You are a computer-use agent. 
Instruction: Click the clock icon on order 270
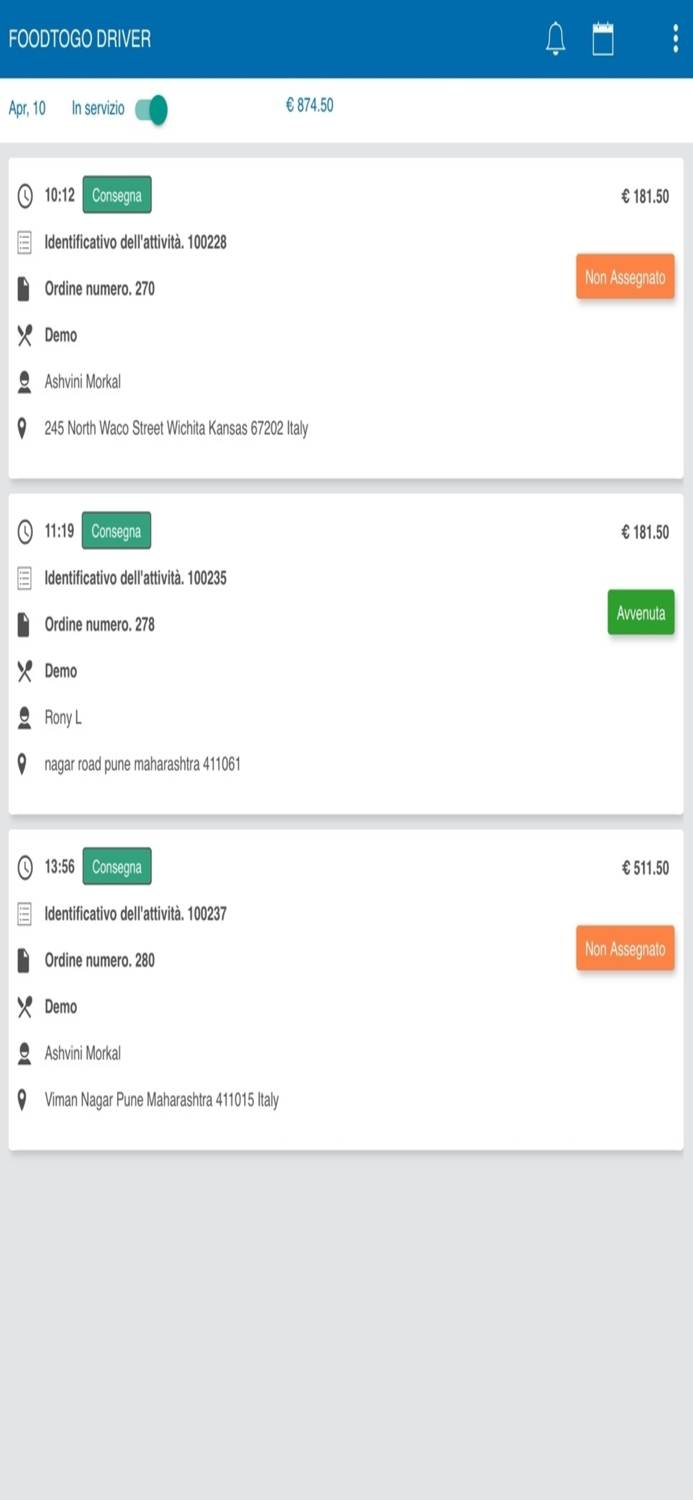point(26,196)
